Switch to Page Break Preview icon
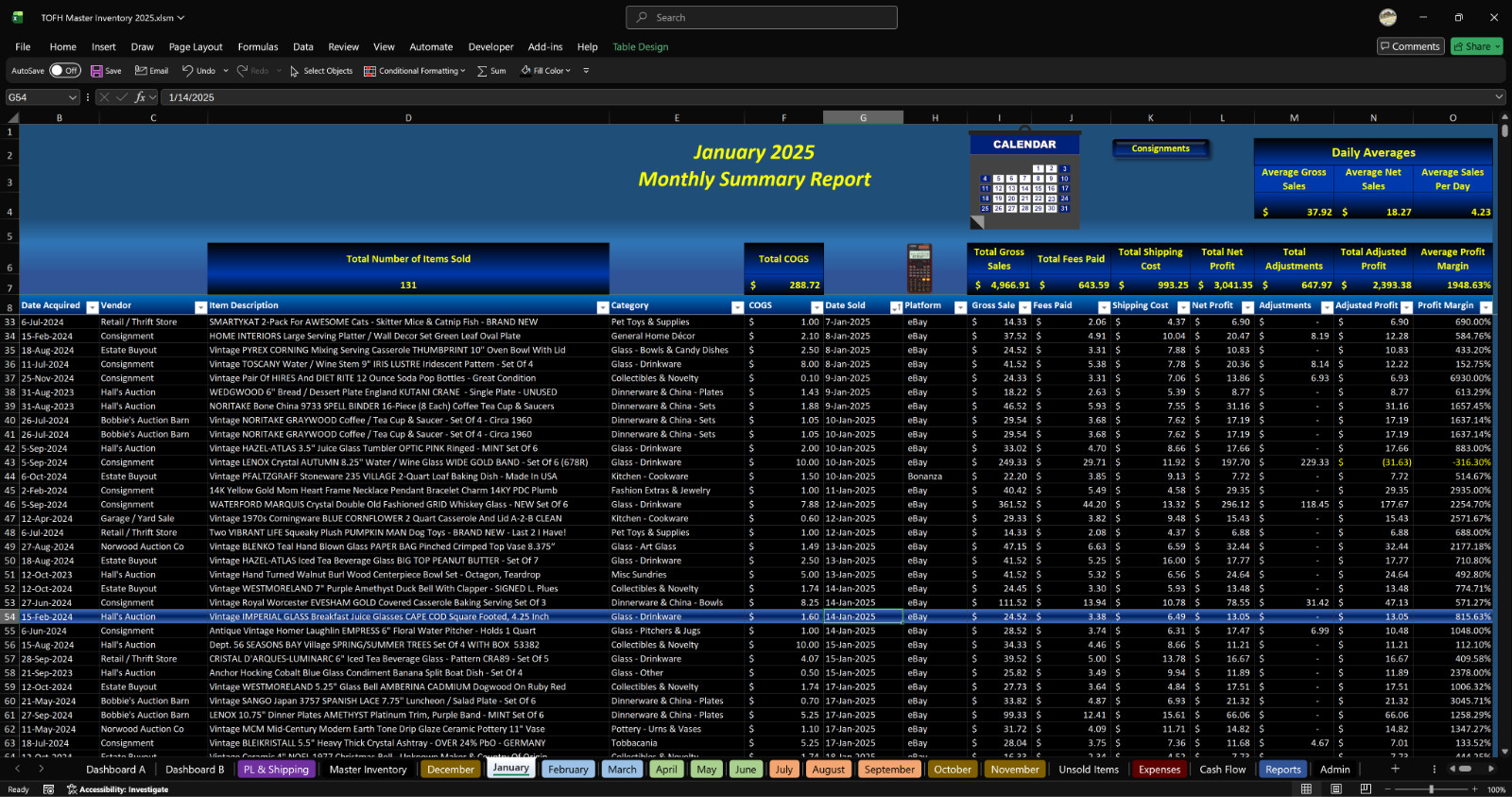The image size is (1512, 797). (x=1366, y=789)
